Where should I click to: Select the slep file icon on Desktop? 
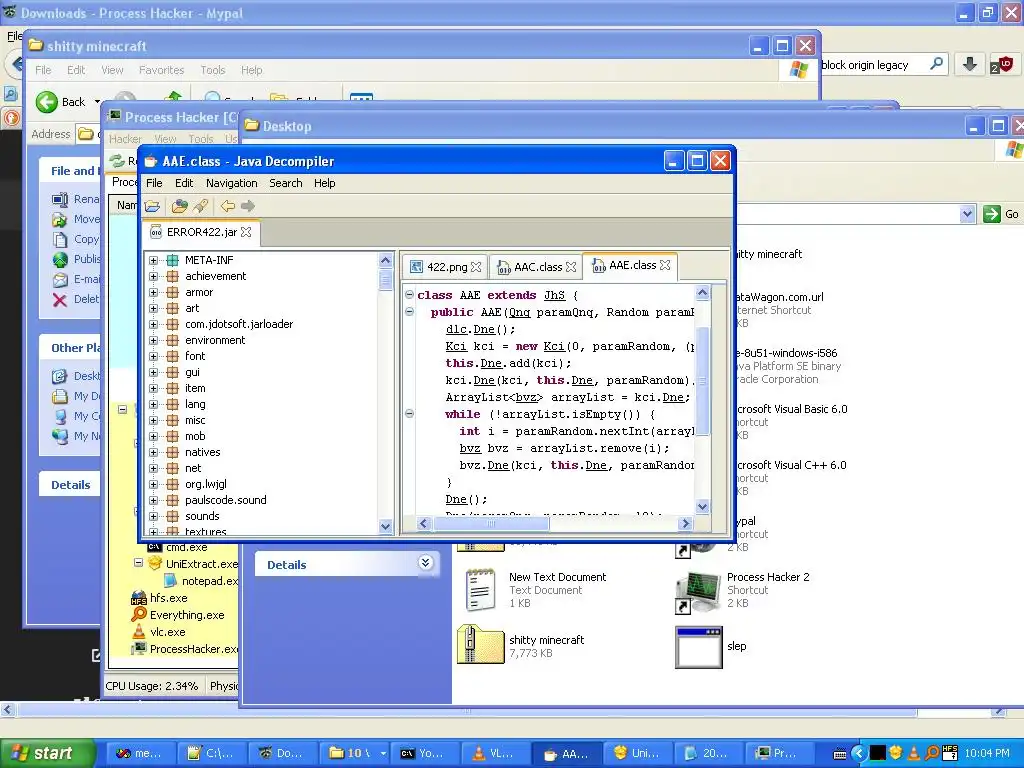(x=699, y=647)
